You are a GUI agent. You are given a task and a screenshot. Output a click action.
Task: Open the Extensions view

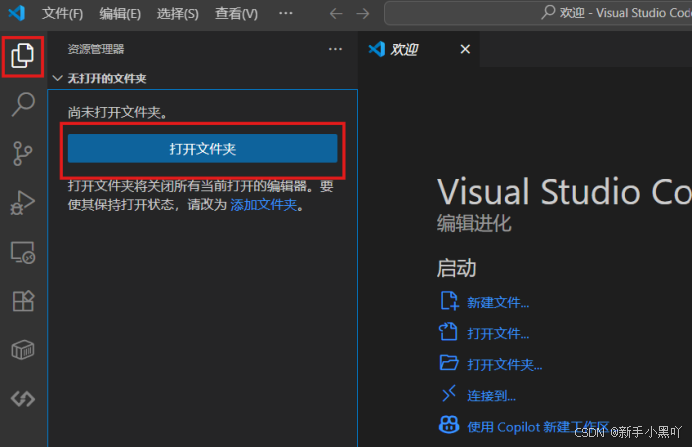[x=23, y=301]
